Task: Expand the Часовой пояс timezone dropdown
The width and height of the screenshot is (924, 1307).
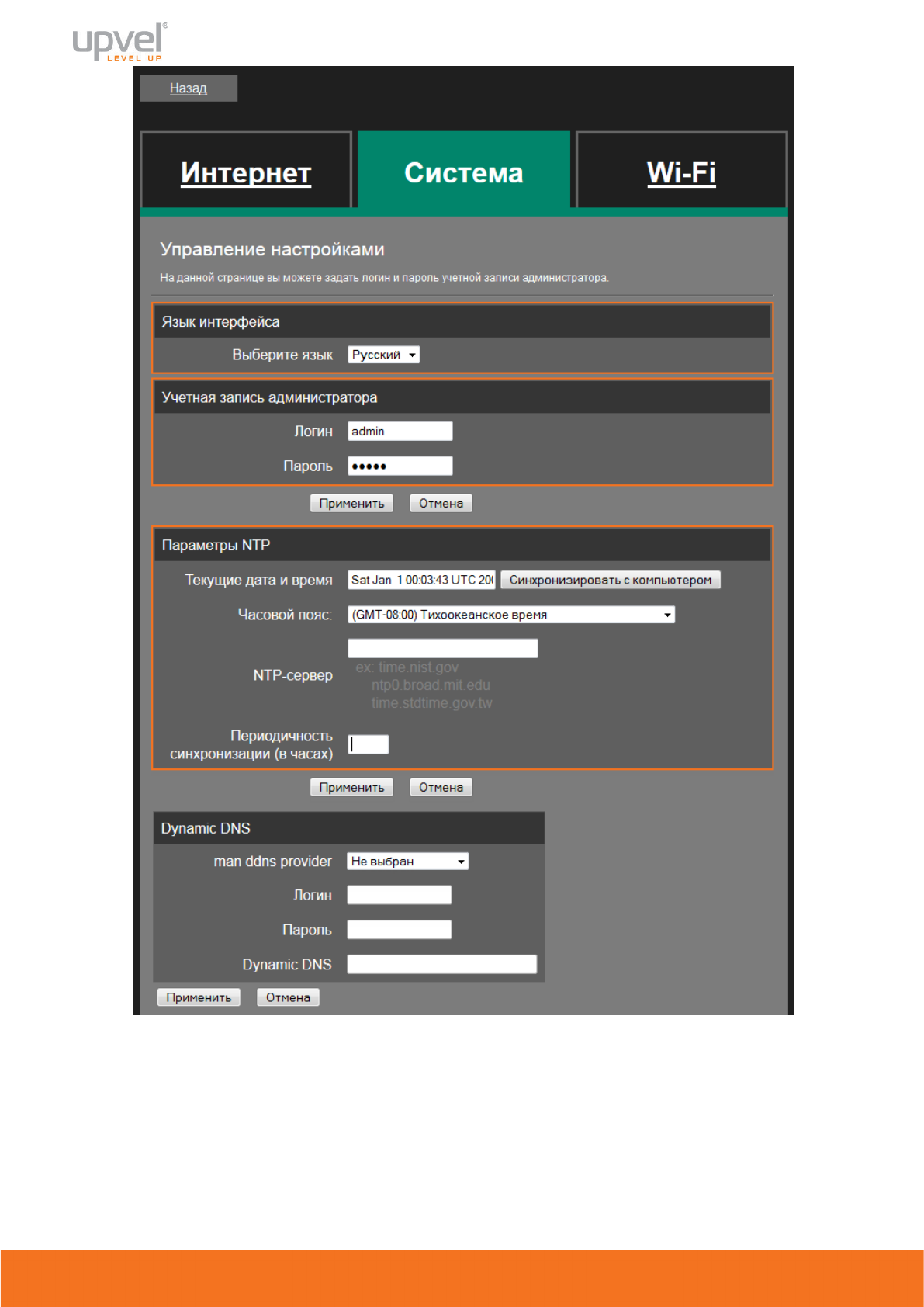Action: click(510, 615)
